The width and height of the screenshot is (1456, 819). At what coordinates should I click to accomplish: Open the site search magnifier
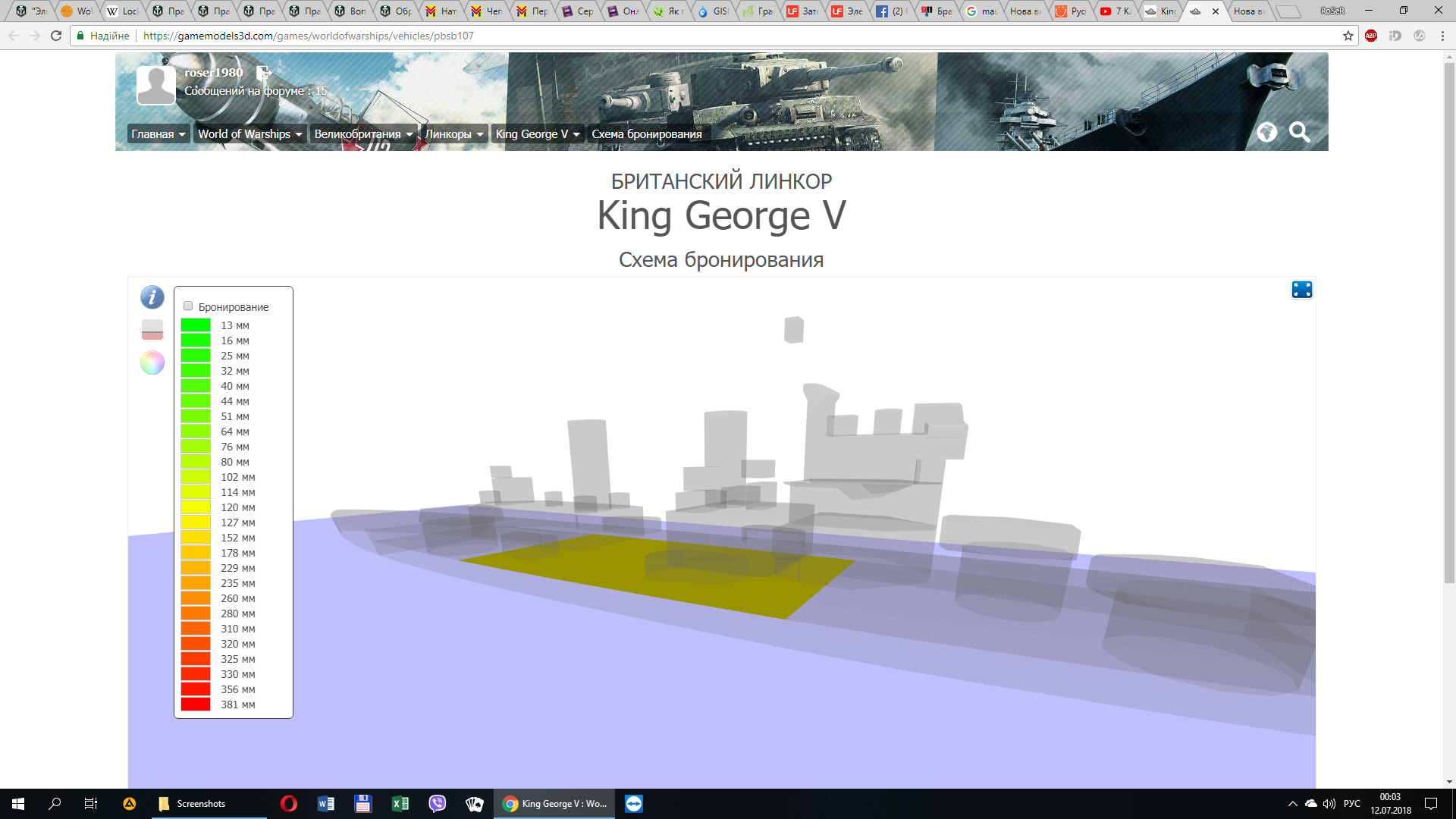pos(1300,132)
